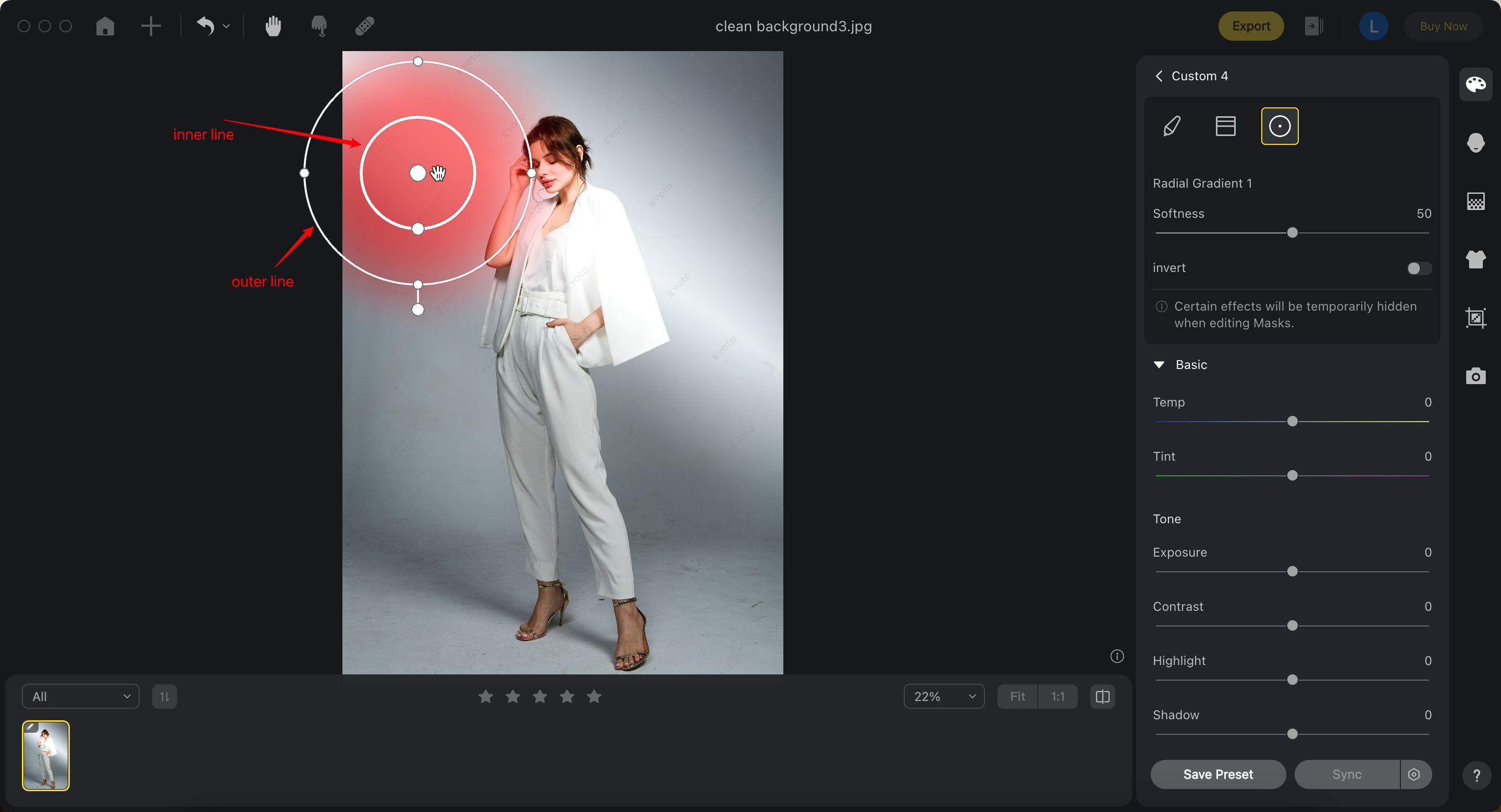The image size is (1501, 812).
Task: Click the Softness slider handle
Action: 1292,233
